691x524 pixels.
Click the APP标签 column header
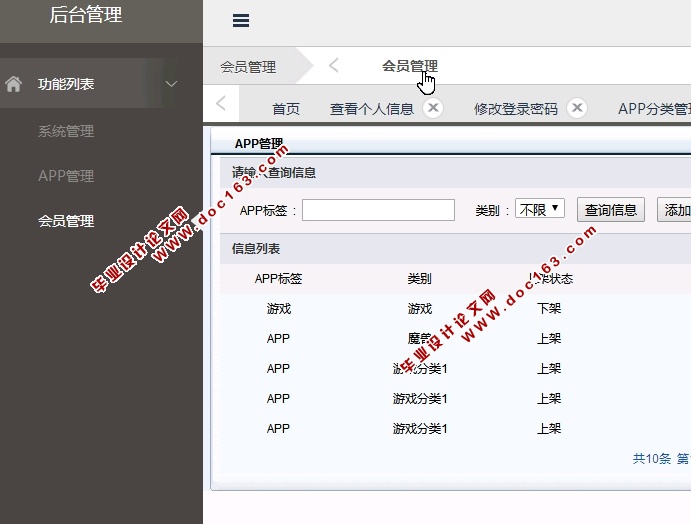pyautogui.click(x=278, y=279)
